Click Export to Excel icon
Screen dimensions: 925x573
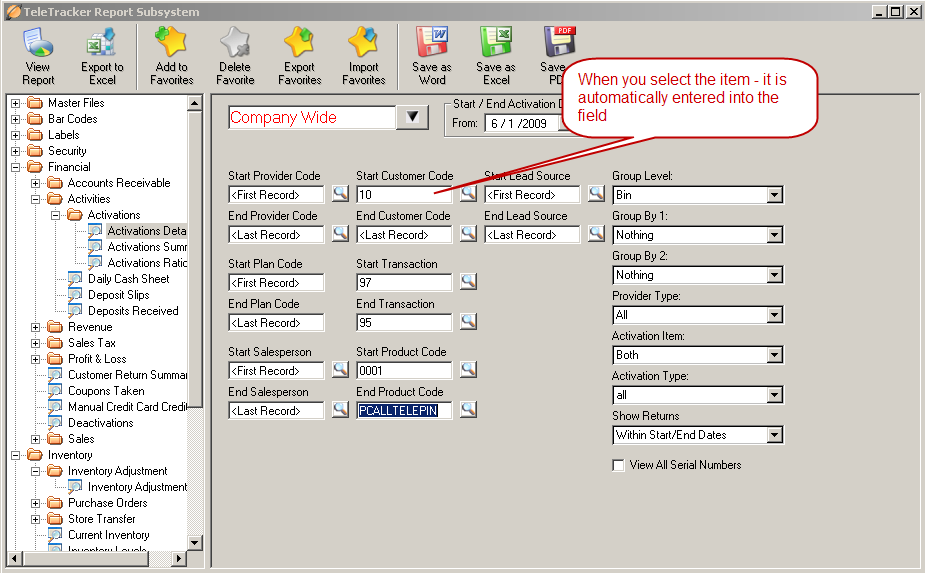pyautogui.click(x=101, y=44)
